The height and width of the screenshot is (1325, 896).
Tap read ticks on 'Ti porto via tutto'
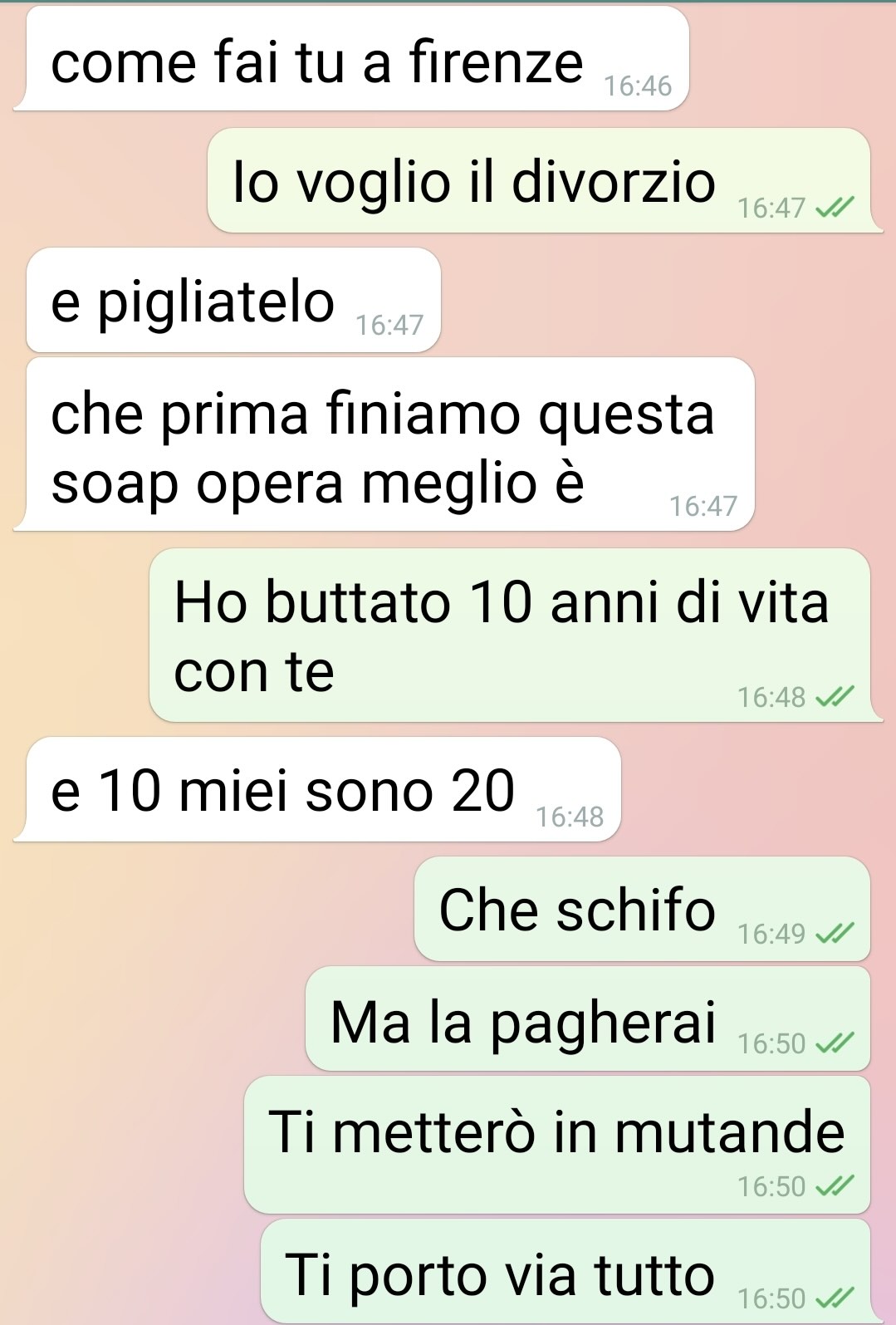(x=835, y=1297)
